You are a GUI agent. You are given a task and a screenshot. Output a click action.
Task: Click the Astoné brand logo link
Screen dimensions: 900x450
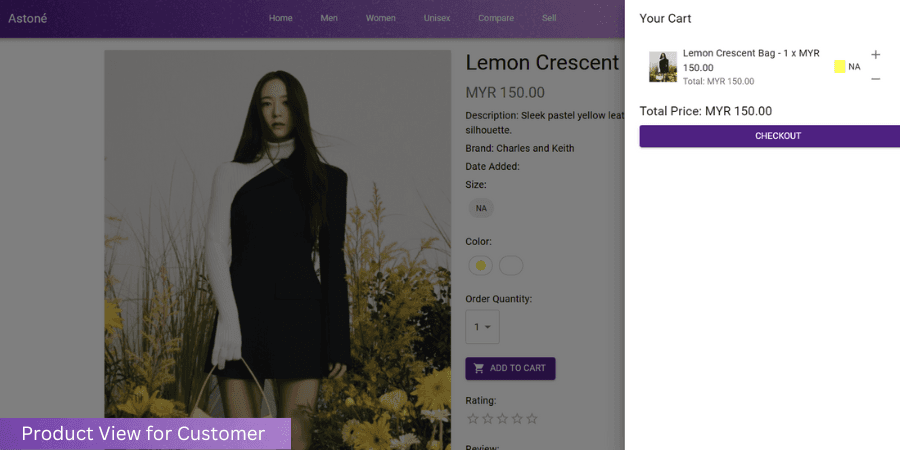click(x=28, y=18)
